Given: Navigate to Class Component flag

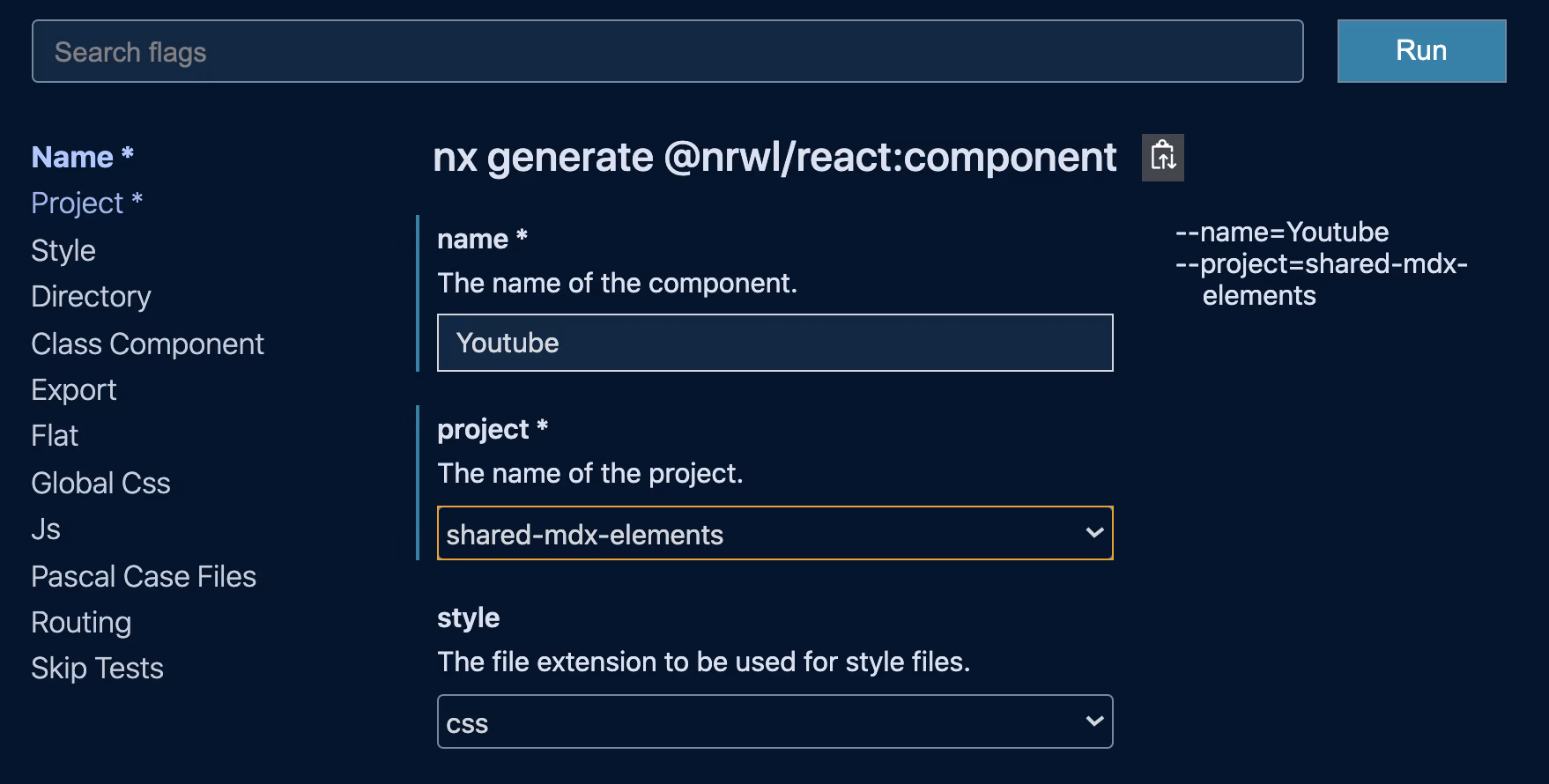Looking at the screenshot, I should coord(147,344).
